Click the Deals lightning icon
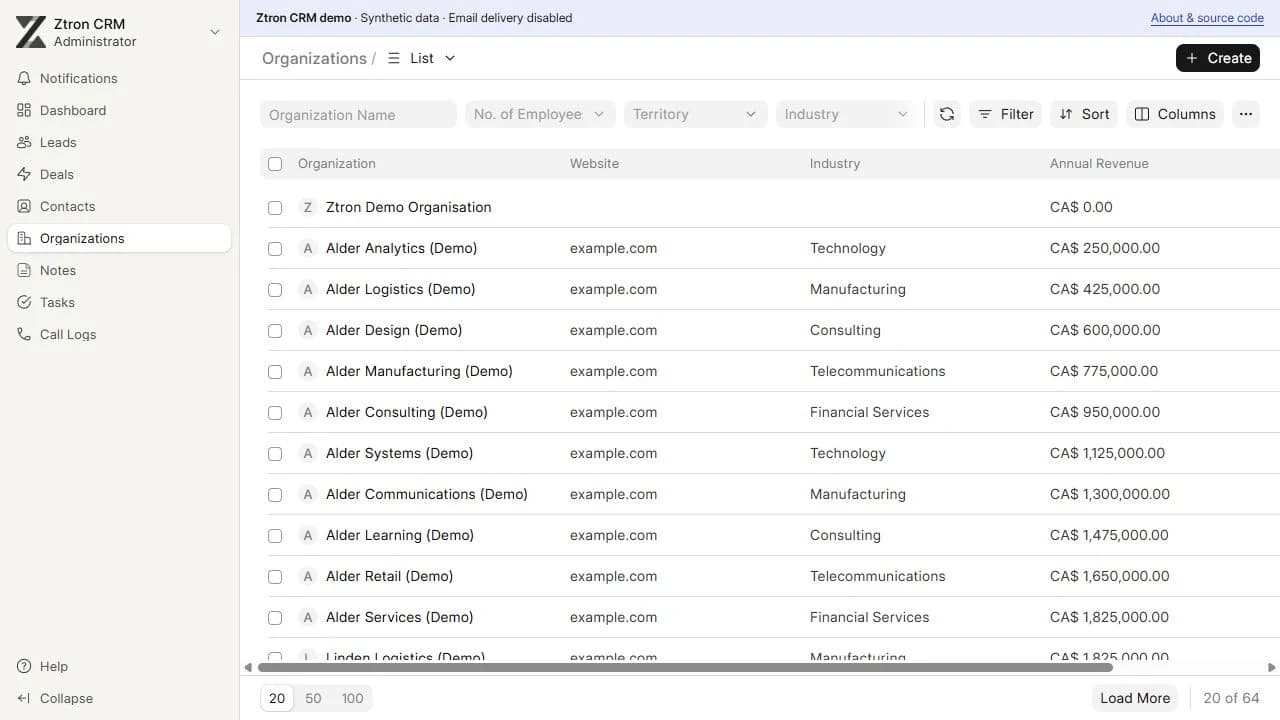The image size is (1280, 720). pos(24,174)
